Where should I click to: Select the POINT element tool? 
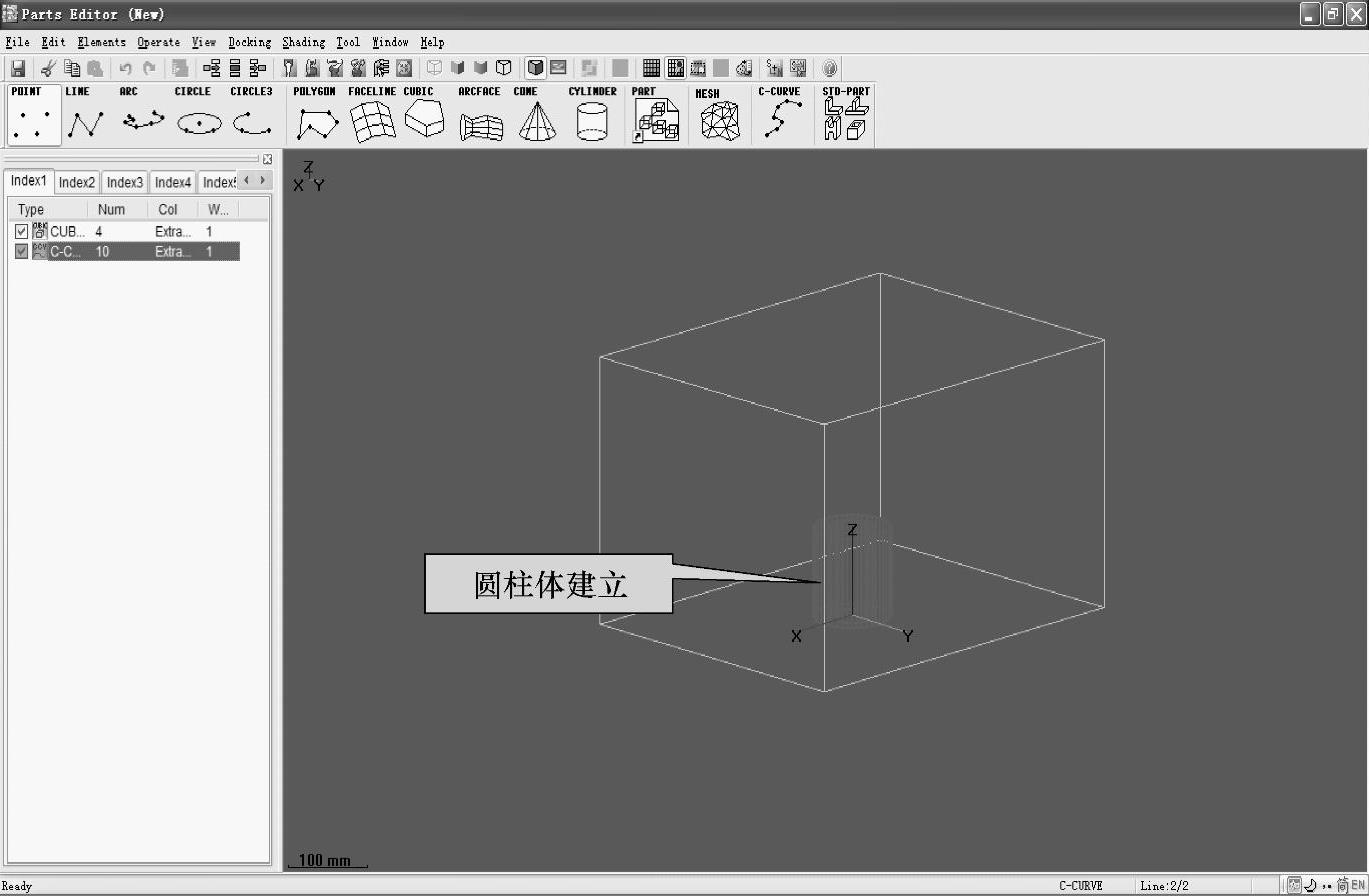[33, 115]
